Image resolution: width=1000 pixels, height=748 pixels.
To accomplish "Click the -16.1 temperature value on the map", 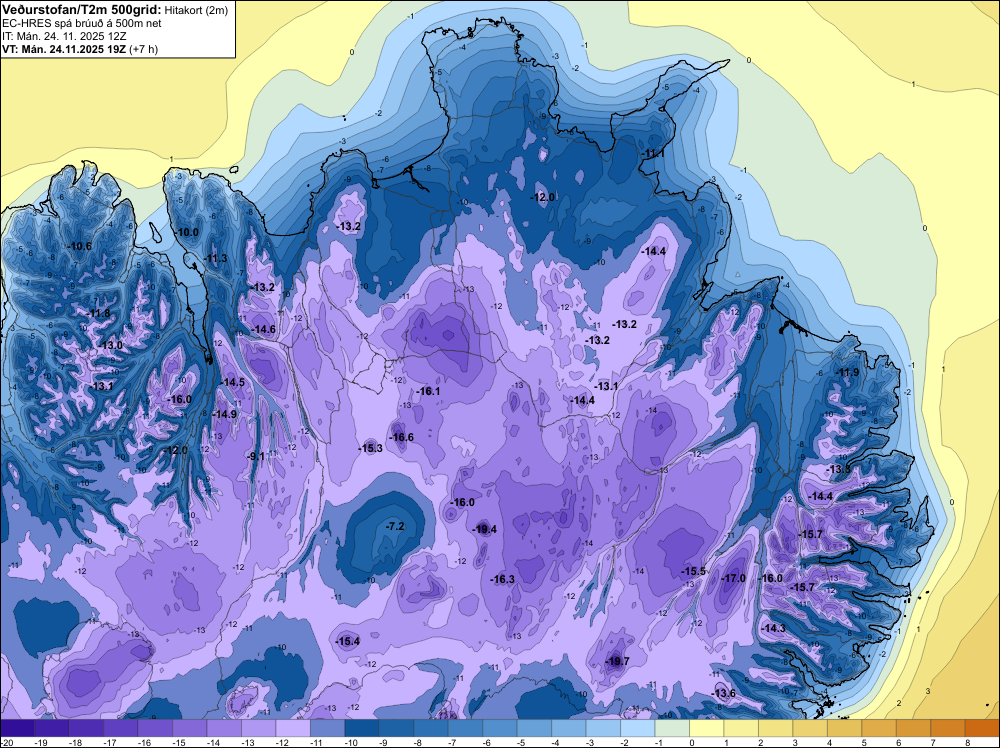I will pos(428,391).
